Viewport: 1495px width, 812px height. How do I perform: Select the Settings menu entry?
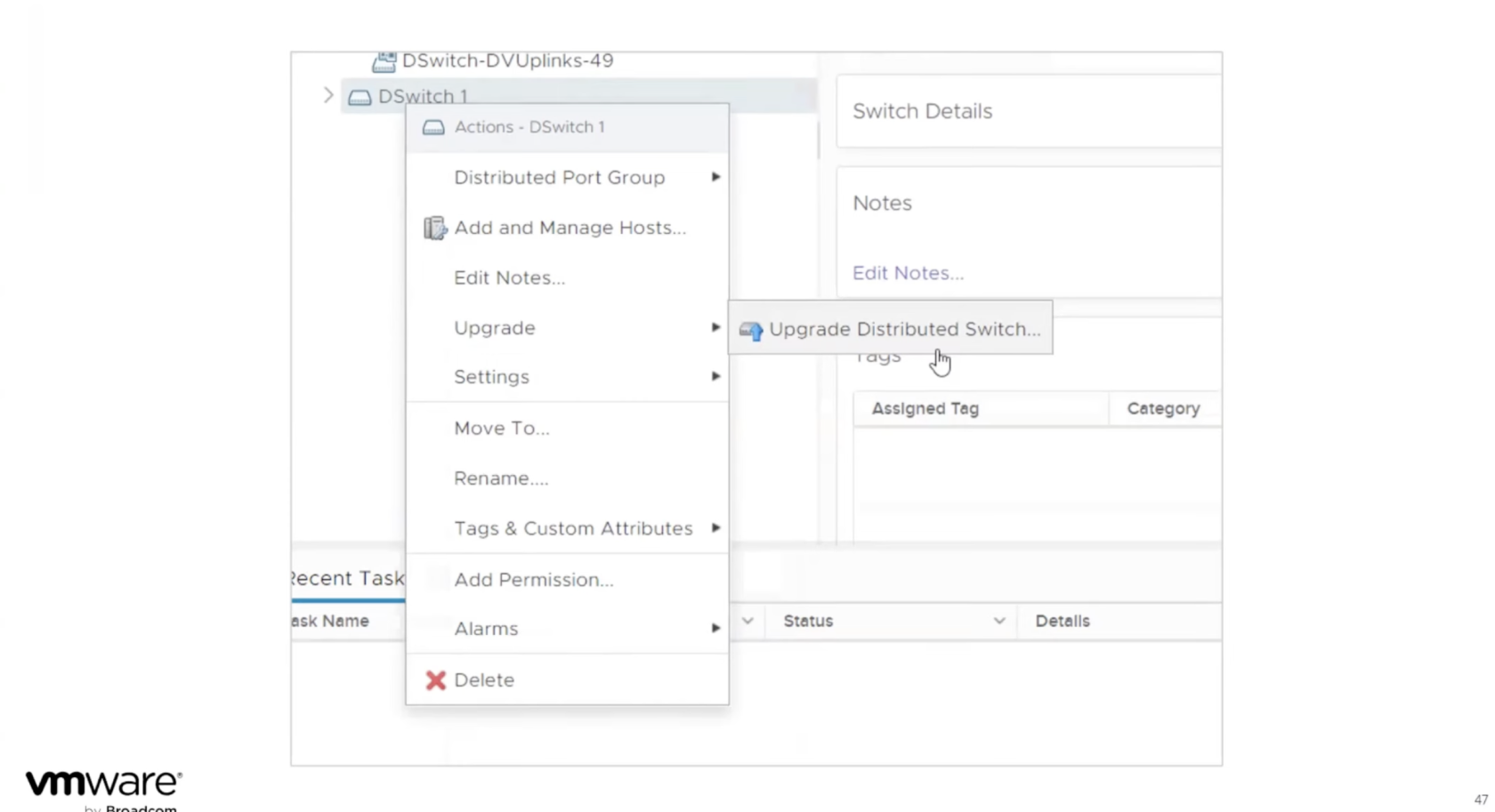pos(567,376)
